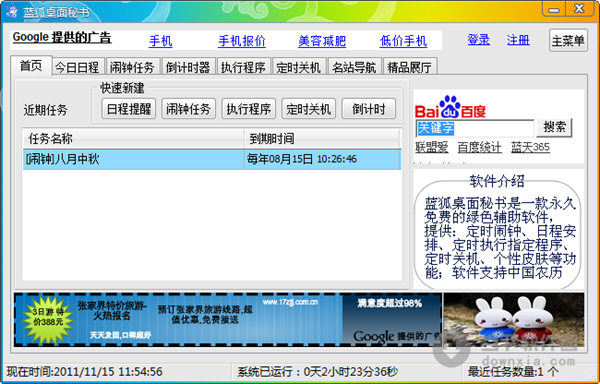Switch to the 首页 tab
Image resolution: width=600 pixels, height=384 pixels.
click(x=31, y=66)
